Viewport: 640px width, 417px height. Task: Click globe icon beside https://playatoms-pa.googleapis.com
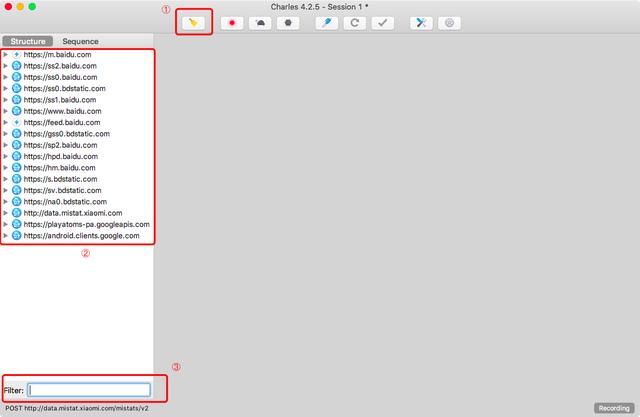pos(17,224)
